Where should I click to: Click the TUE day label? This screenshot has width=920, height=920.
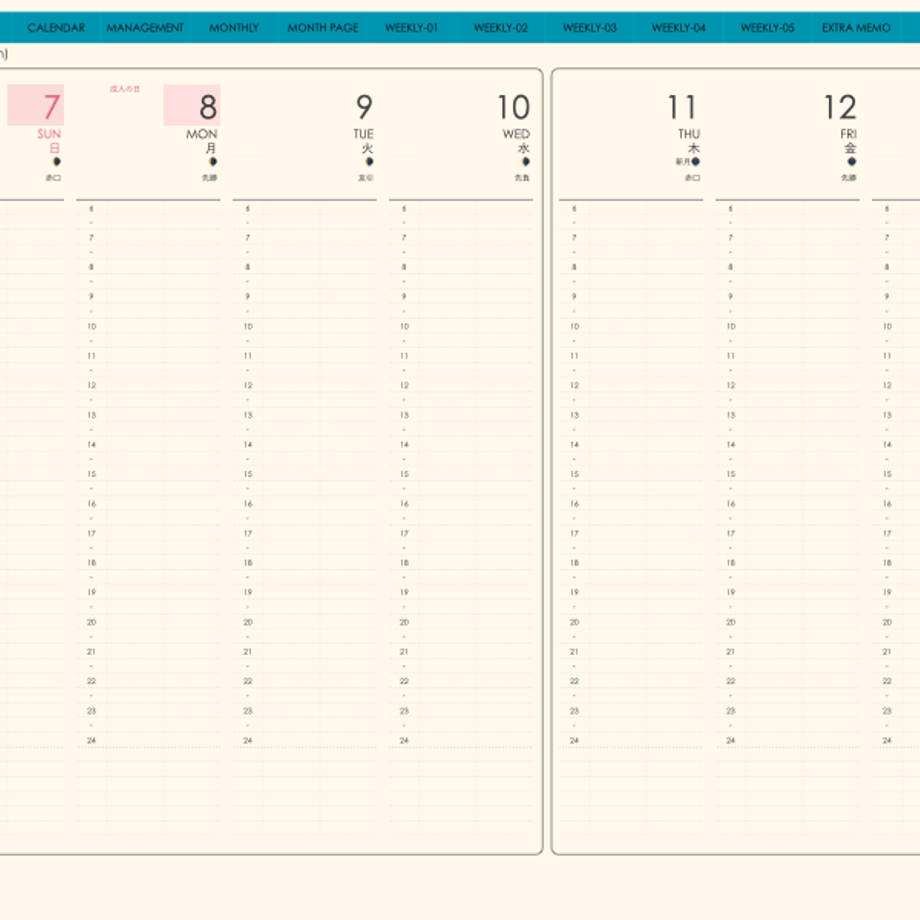(x=363, y=134)
